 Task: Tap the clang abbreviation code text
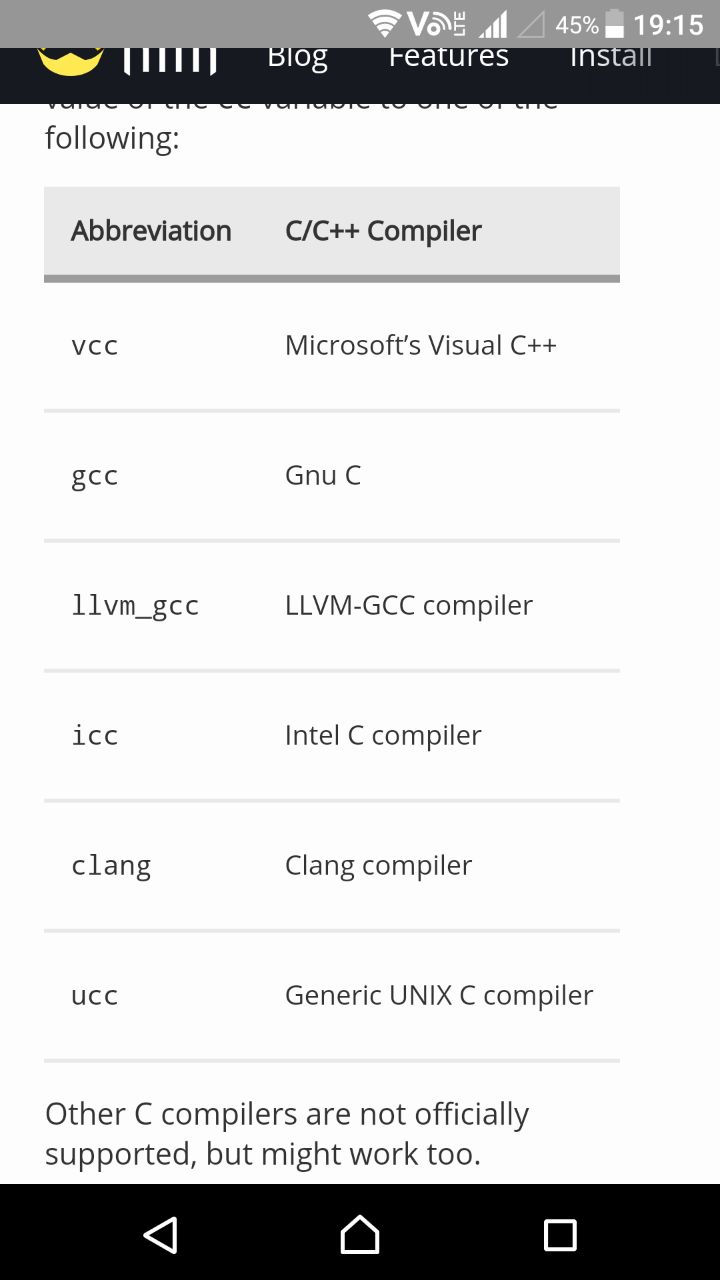[111, 866]
